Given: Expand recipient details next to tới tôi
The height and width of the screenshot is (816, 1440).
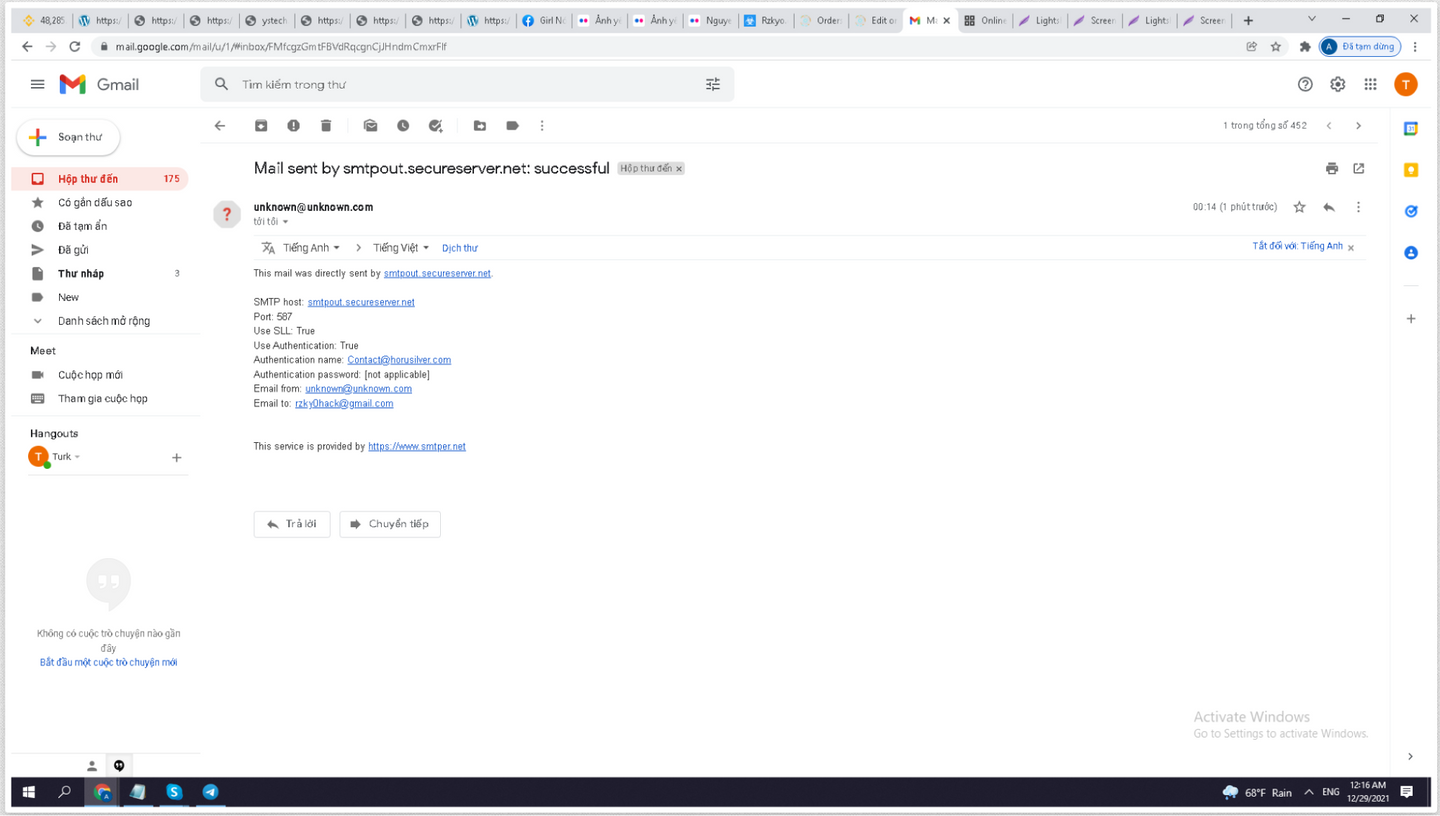Looking at the screenshot, I should pos(285,222).
